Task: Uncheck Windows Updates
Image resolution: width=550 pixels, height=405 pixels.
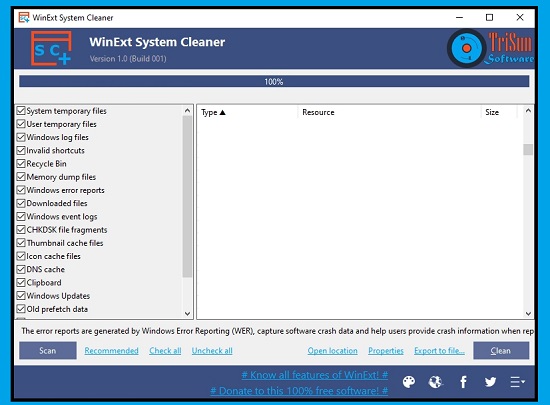Action: 21,296
